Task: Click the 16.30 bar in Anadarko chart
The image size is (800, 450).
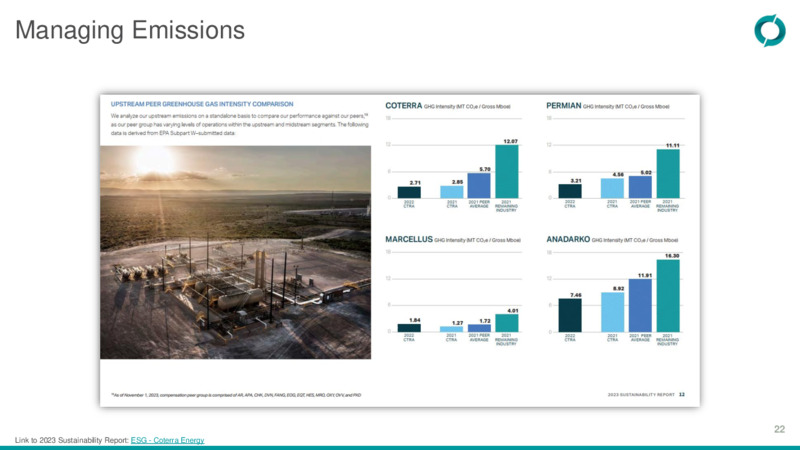Action: pos(668,296)
